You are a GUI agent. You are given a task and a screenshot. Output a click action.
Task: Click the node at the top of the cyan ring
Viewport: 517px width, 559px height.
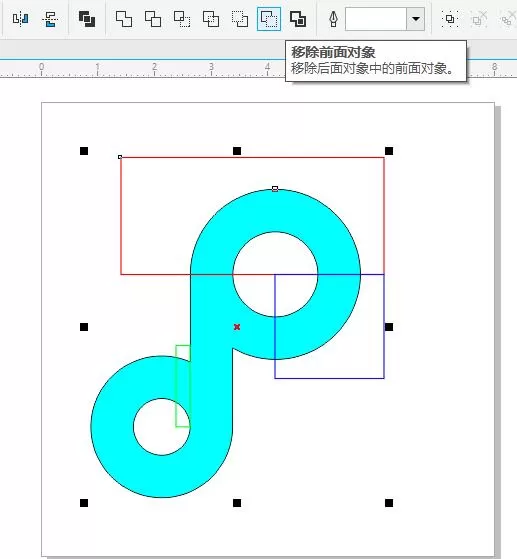pos(275,189)
